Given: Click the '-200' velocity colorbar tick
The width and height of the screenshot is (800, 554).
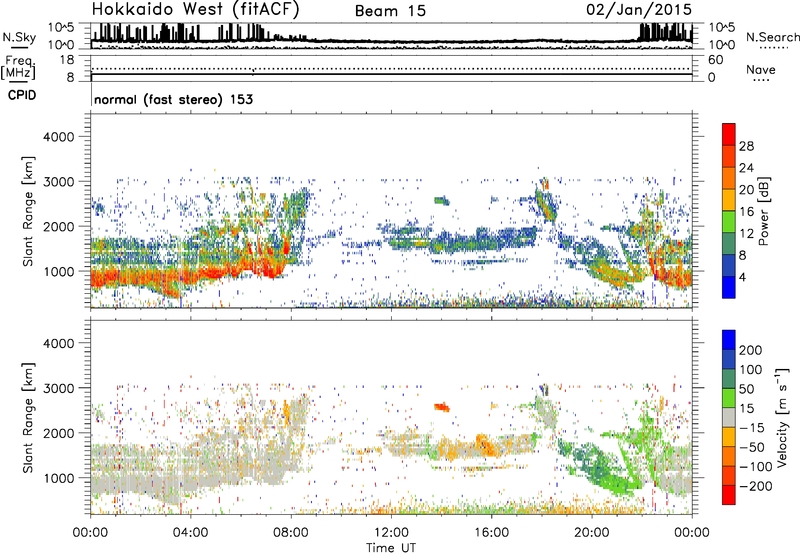Looking at the screenshot, I should (x=755, y=486).
